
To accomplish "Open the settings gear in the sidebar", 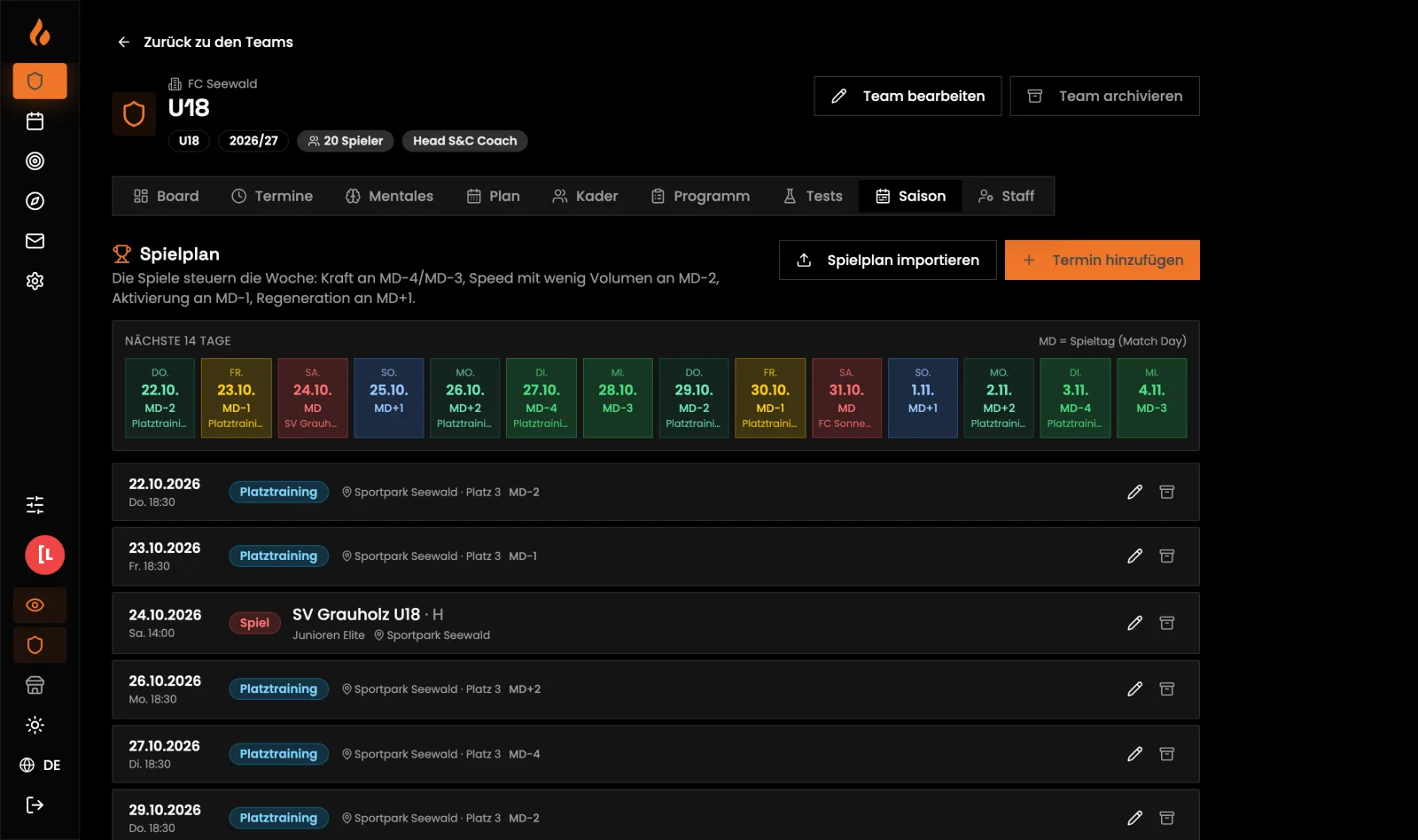I will coord(35,281).
